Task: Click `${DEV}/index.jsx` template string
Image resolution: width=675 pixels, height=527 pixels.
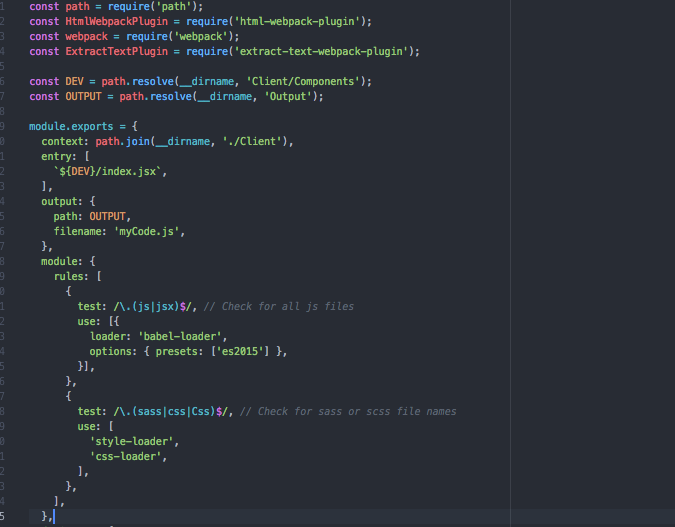Action: click(x=107, y=171)
